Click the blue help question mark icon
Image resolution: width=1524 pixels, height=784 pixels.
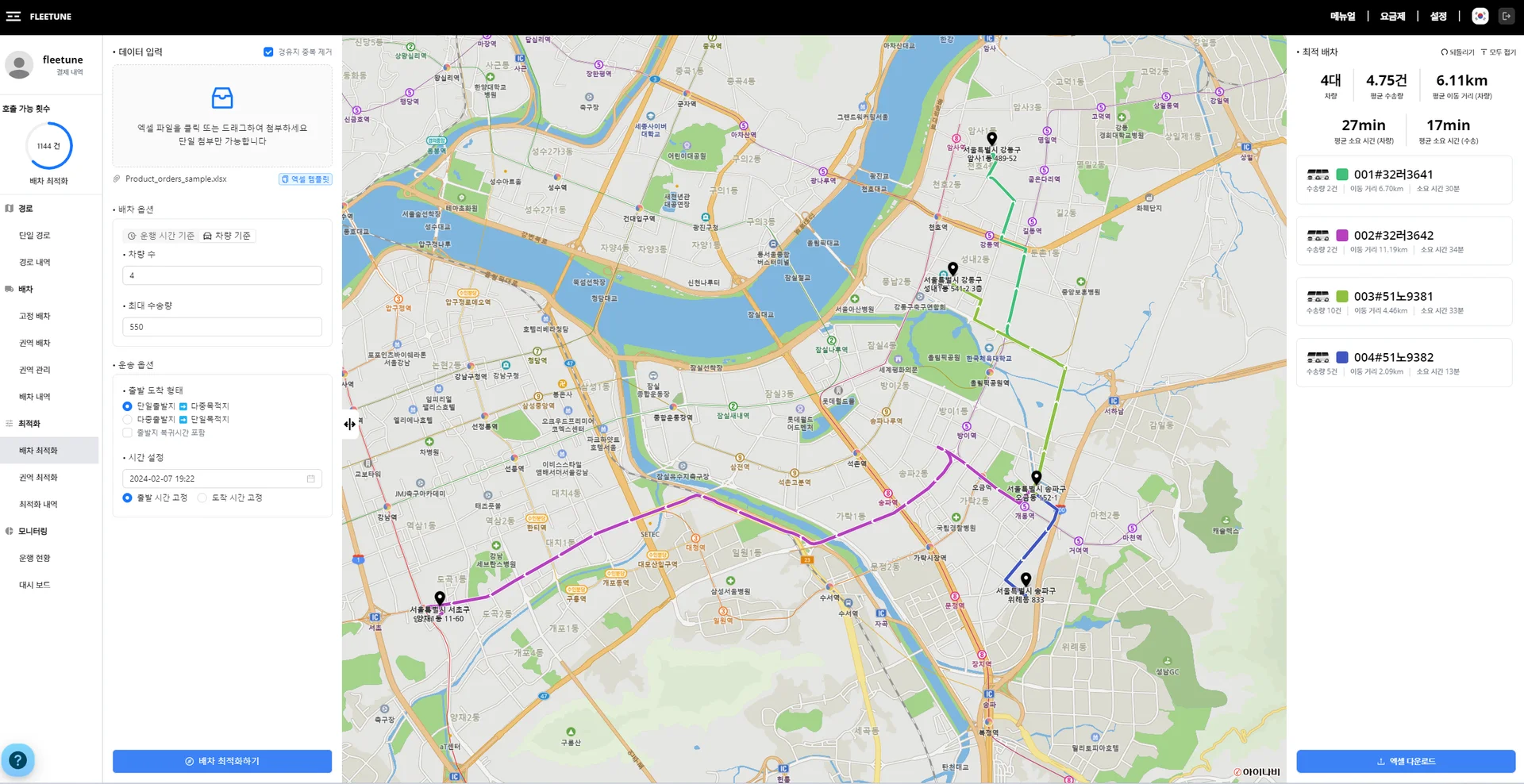pos(17,760)
